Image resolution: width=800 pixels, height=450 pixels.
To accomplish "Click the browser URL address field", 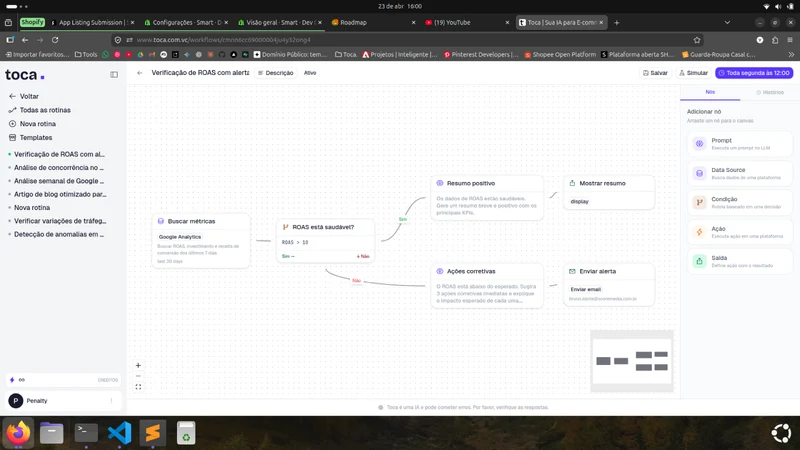I will 408,40.
